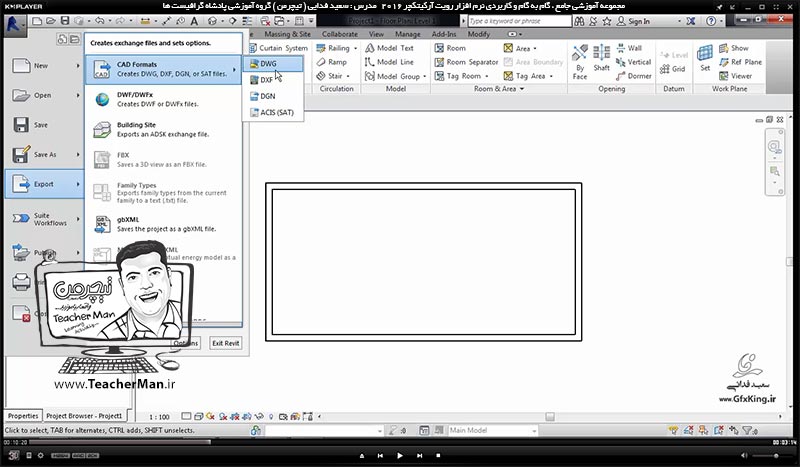Expand the Open submenu arrow

coord(78,95)
